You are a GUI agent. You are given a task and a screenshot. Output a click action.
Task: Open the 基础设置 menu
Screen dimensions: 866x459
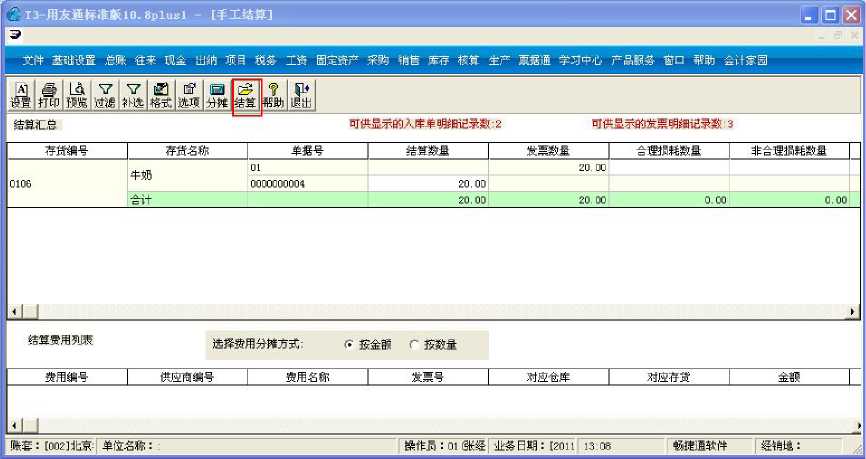click(x=74, y=61)
